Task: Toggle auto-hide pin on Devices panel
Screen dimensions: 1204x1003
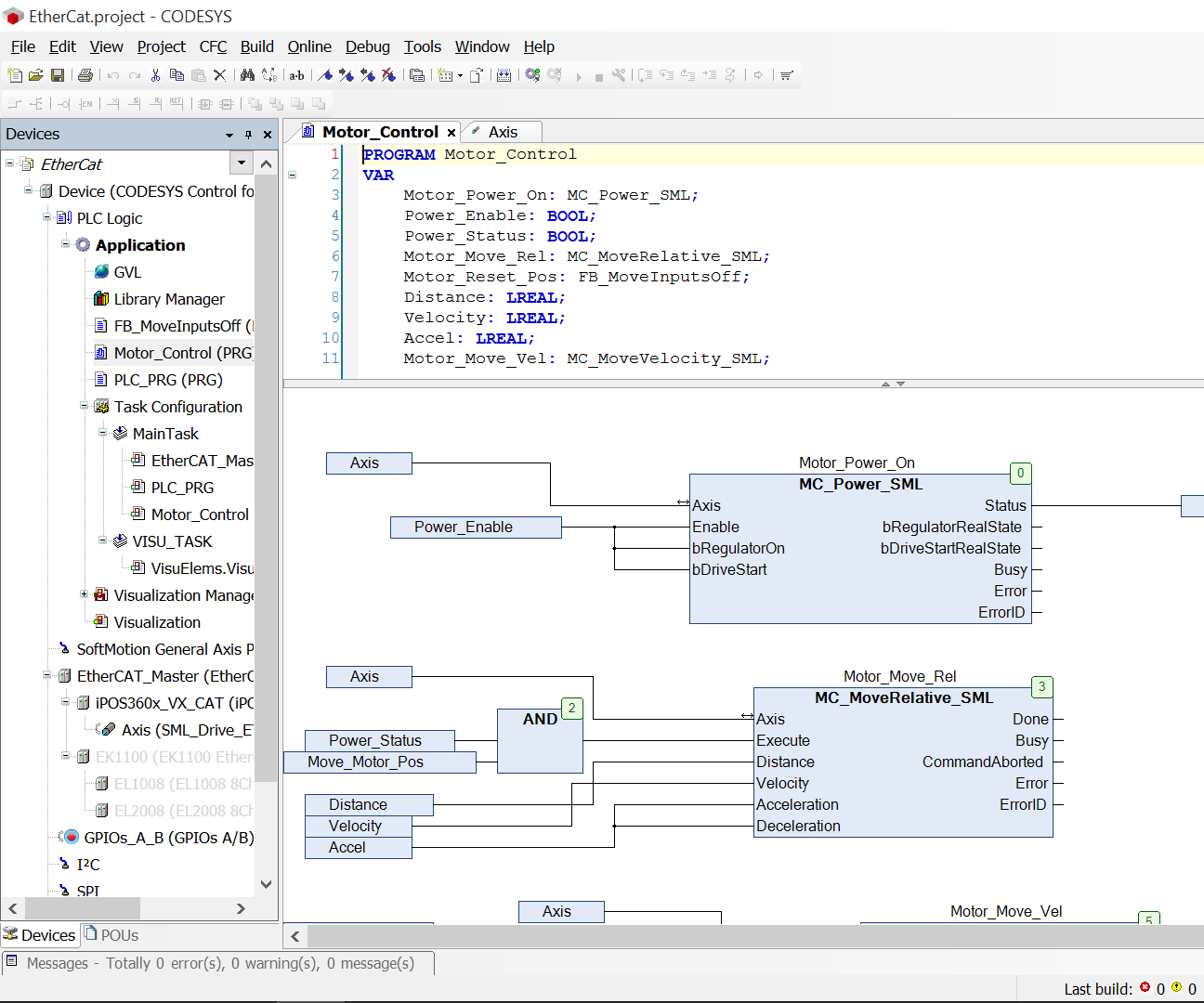Action: [x=248, y=135]
